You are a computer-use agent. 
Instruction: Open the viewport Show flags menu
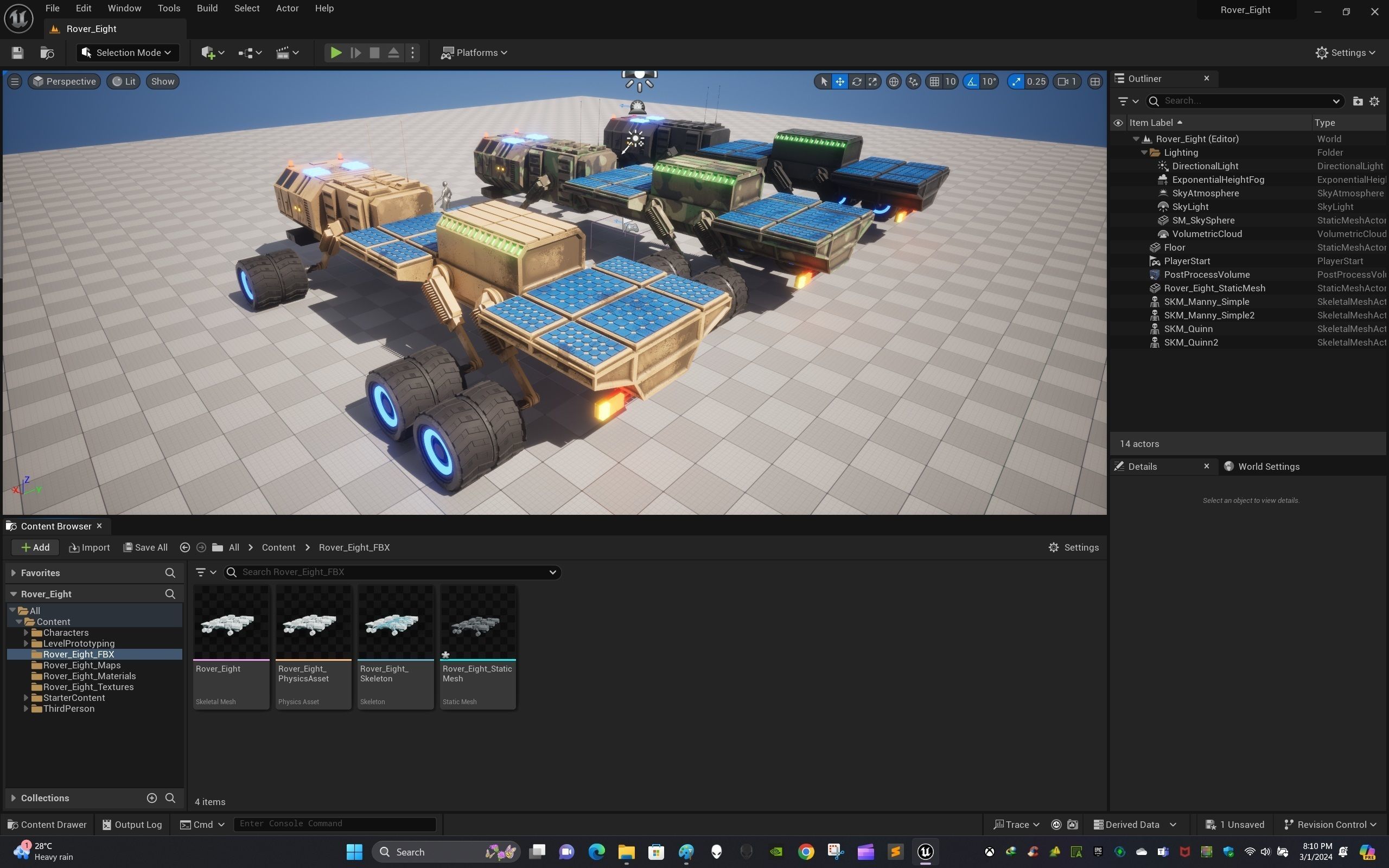162,81
